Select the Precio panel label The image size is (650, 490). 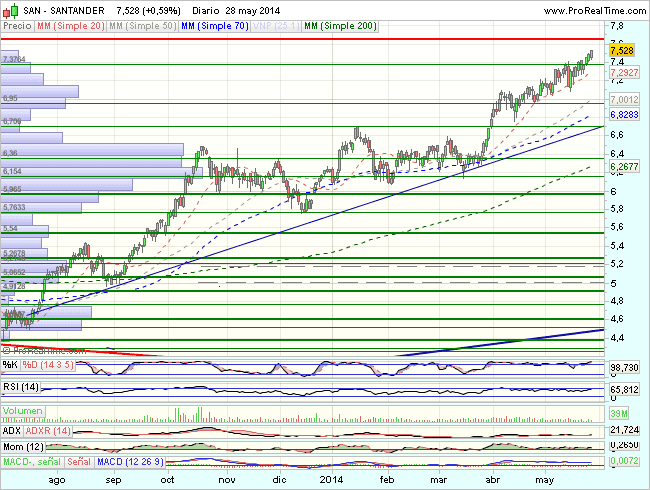click(x=16, y=25)
